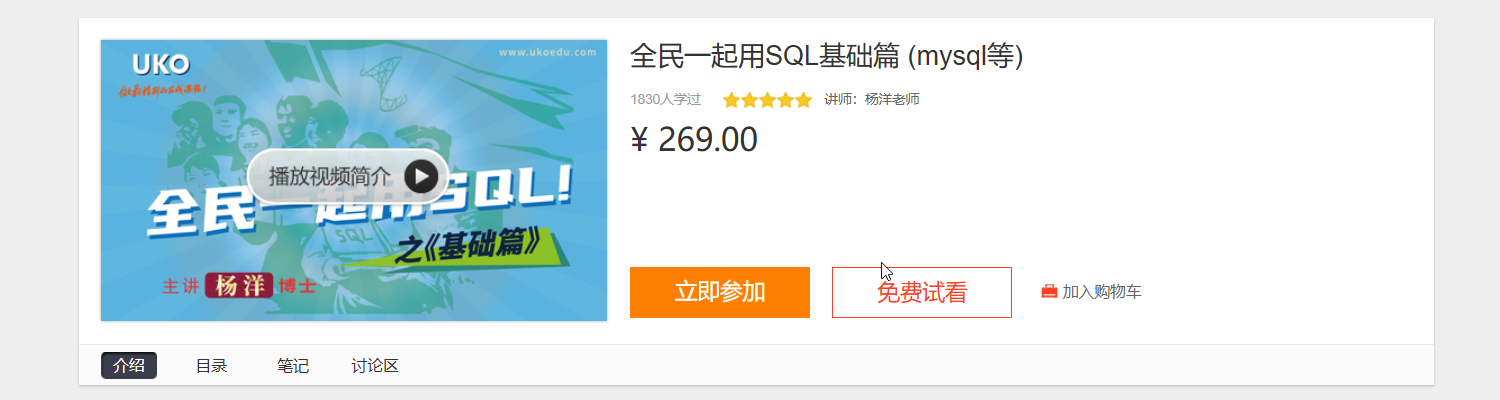Click the UKO logo on course image
The height and width of the screenshot is (400, 1500).
[x=160, y=65]
